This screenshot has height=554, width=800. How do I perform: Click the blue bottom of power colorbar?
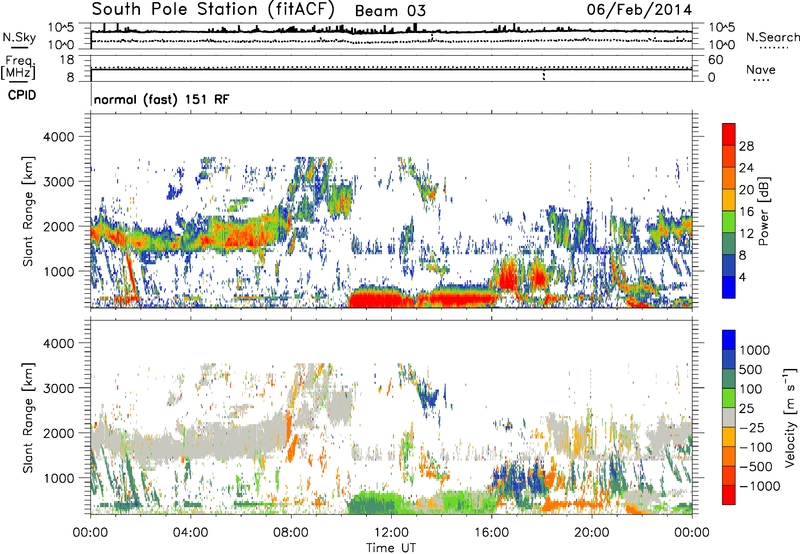click(729, 287)
